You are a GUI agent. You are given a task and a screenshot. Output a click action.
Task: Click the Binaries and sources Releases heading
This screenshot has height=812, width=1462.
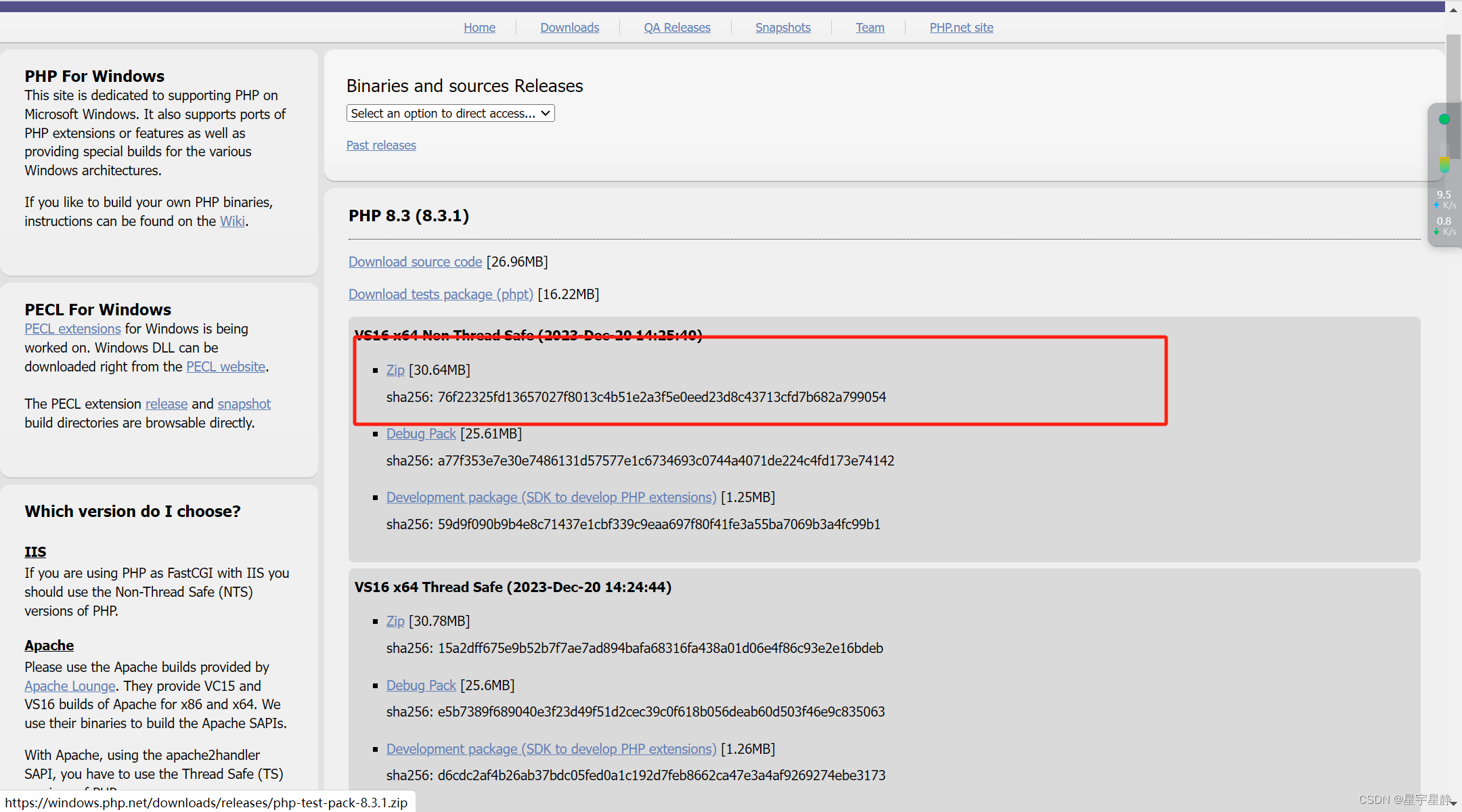pos(464,86)
